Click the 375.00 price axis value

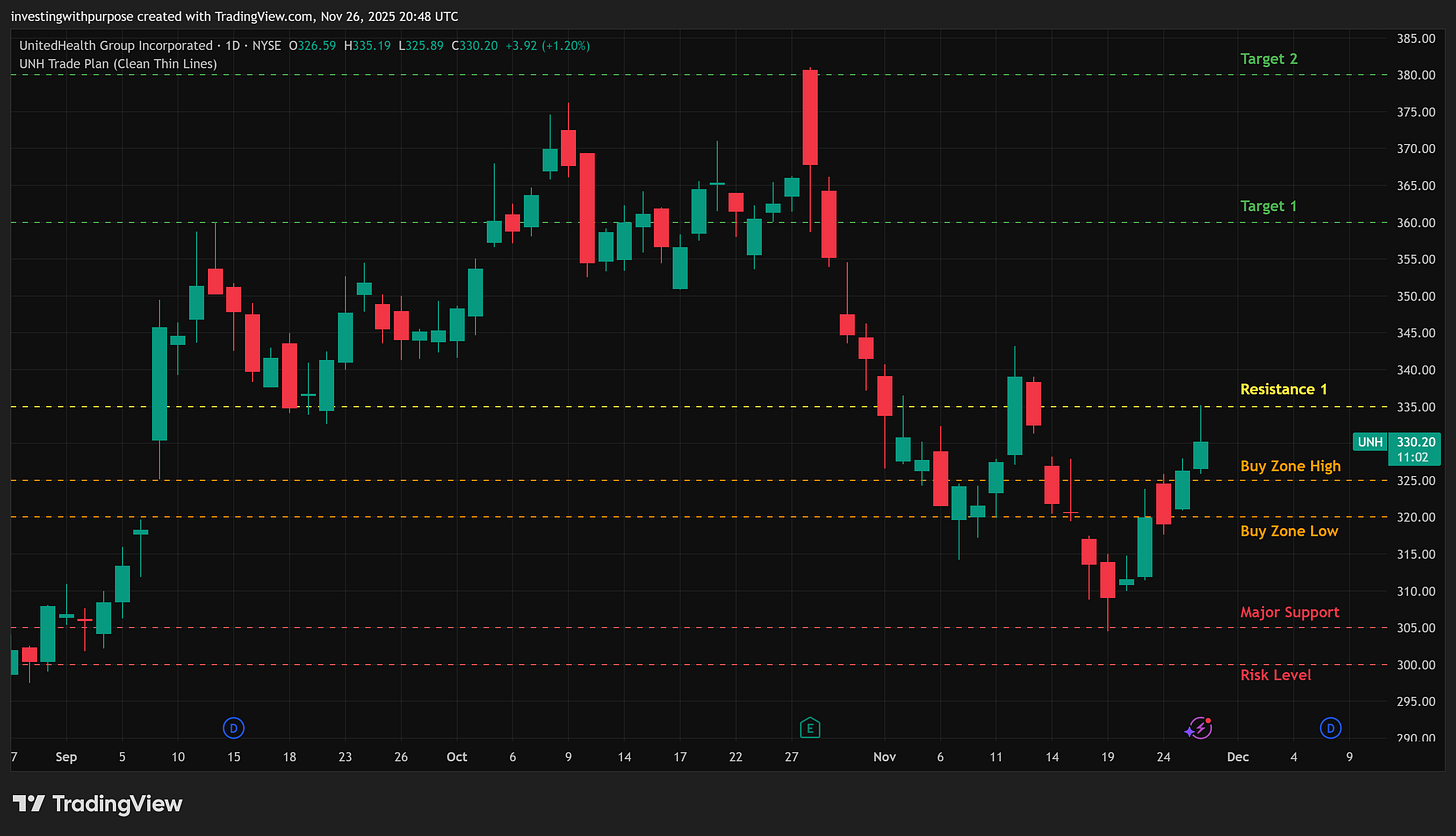1416,112
